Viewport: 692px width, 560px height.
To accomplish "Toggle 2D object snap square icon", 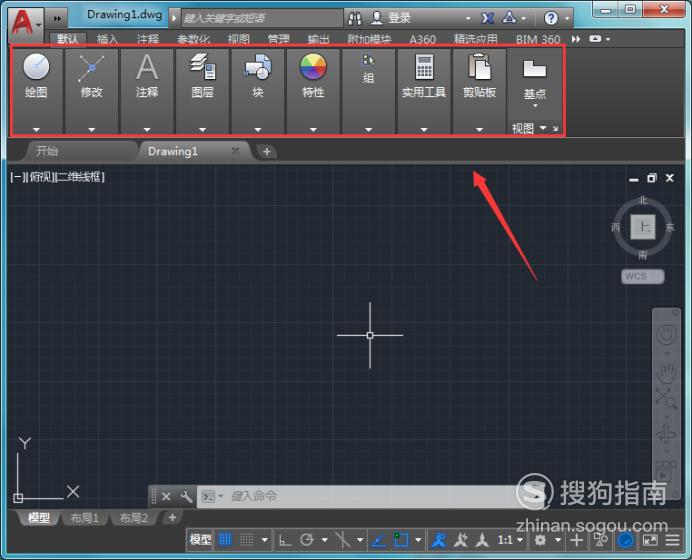I will coord(401,539).
